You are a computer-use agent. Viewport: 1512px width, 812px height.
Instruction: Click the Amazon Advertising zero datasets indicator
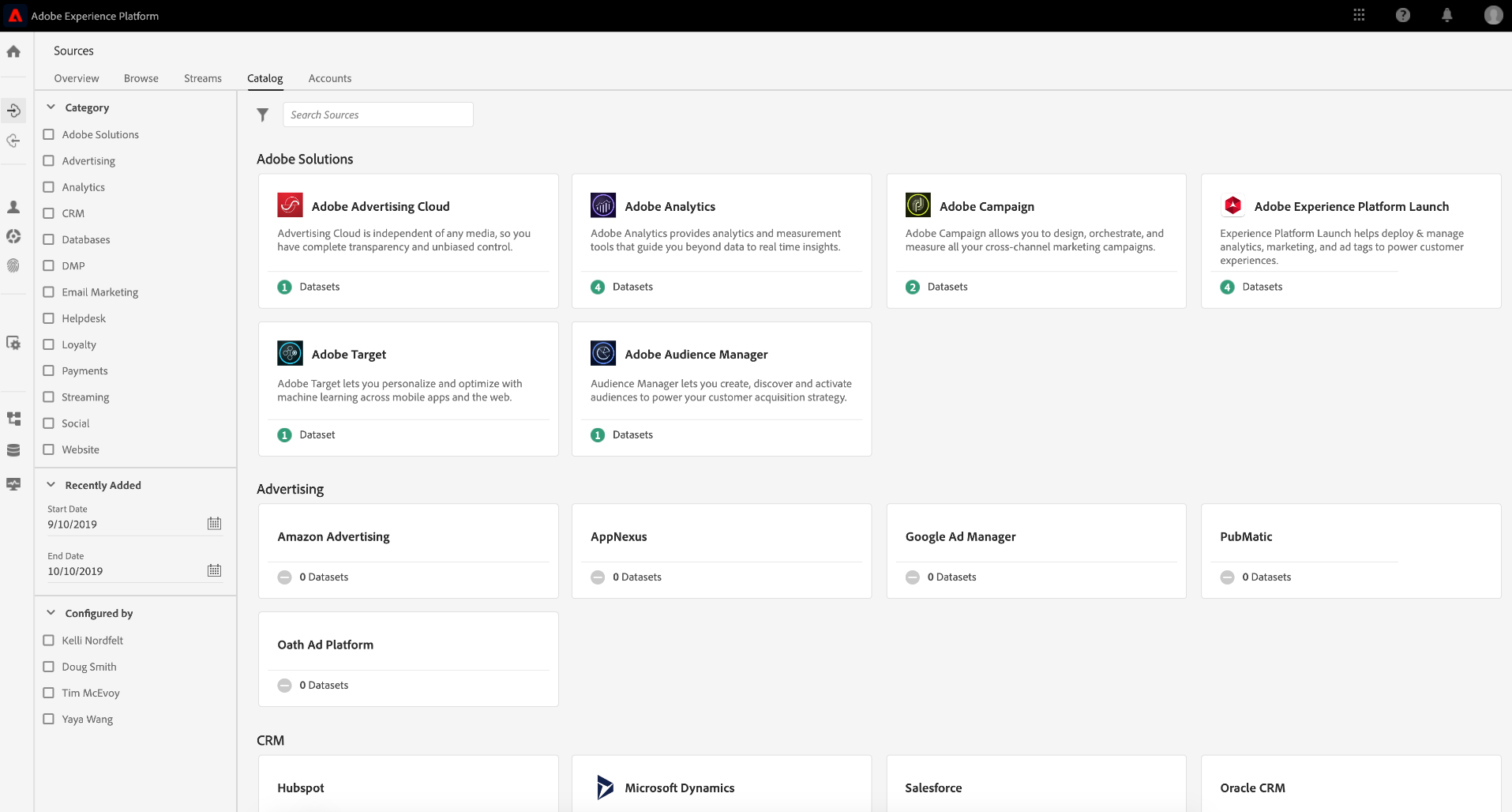click(284, 577)
